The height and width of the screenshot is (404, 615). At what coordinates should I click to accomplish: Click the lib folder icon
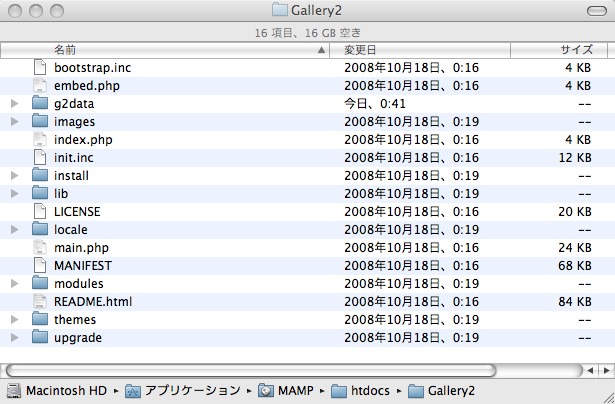pyautogui.click(x=40, y=193)
